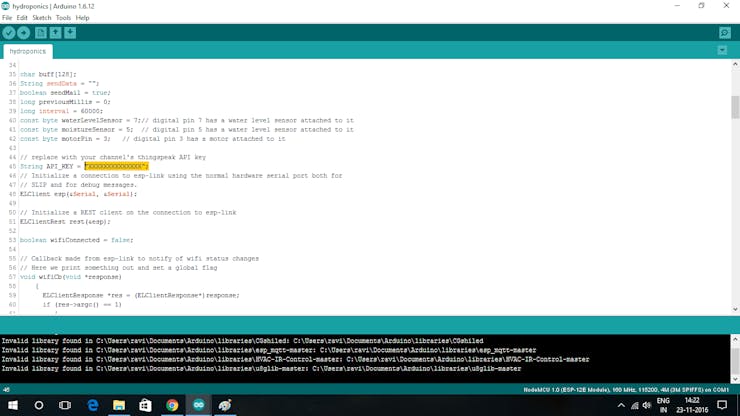Click the Verify sketch checkmark button
Screen dimensions: 740x416
[x=9, y=33]
